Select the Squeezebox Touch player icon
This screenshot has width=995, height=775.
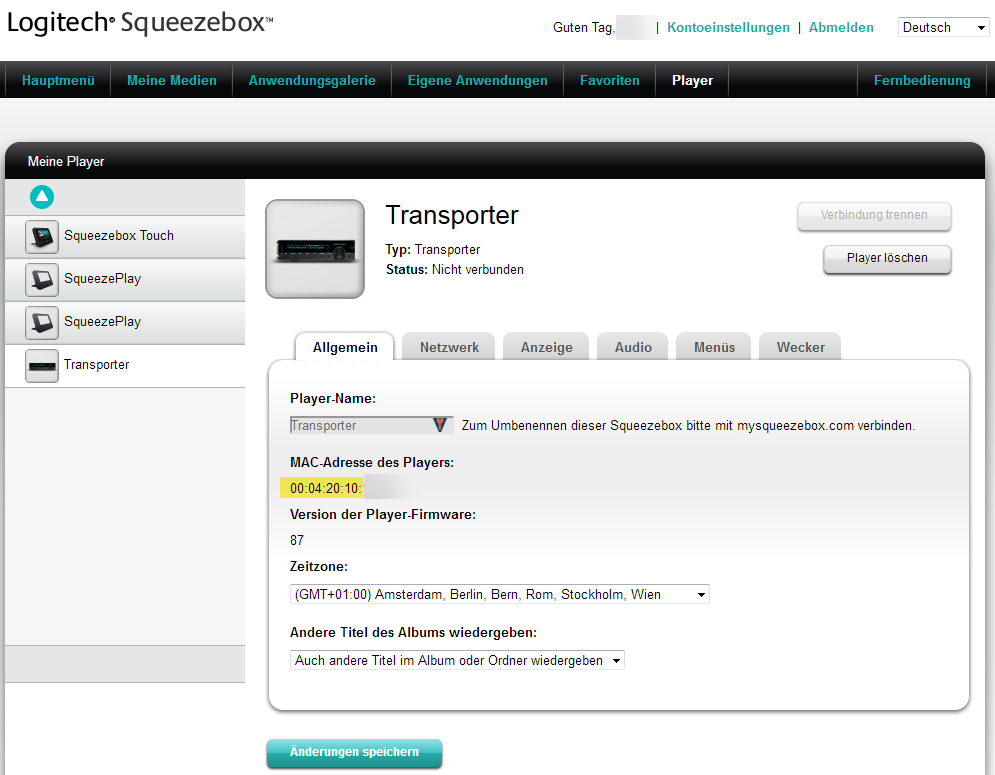(x=42, y=237)
